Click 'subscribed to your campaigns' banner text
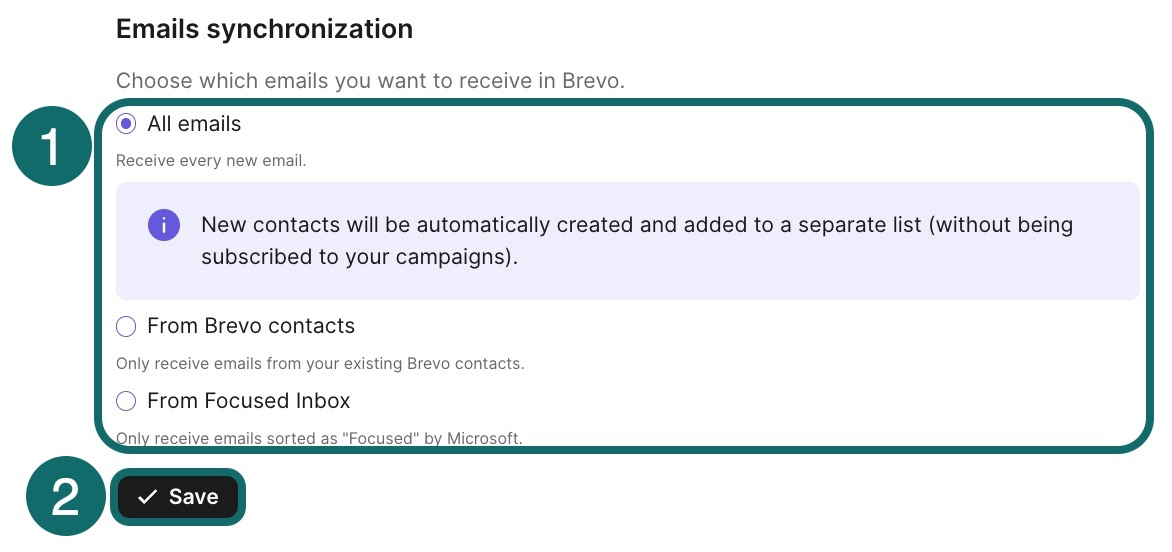The image size is (1172, 552). coord(360,257)
